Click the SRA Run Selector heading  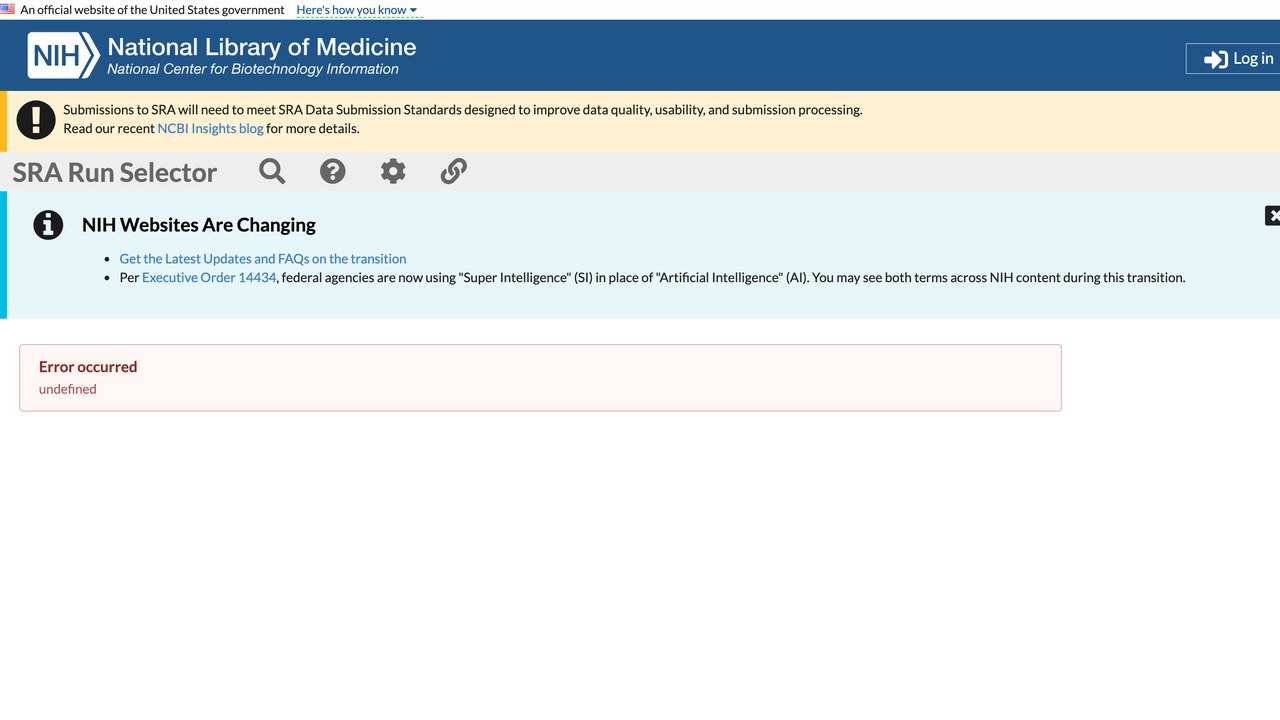(x=115, y=172)
